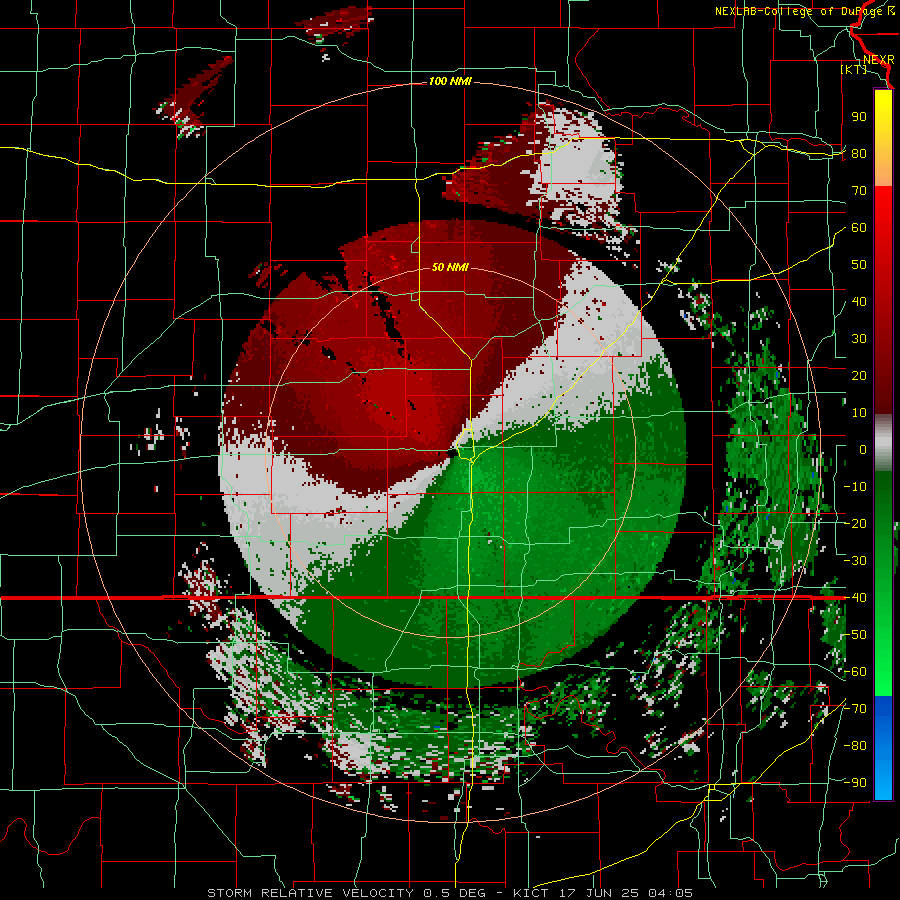
Task: Click the 10 value on velocity scale
Action: 859,412
